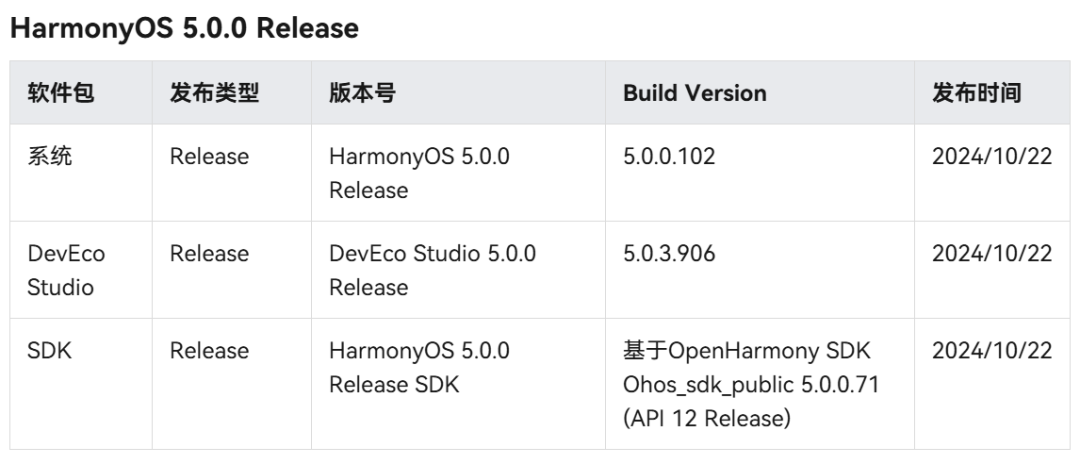
Task: Click DevEco Studio 5.0.0 Release version text
Action: coord(433,270)
